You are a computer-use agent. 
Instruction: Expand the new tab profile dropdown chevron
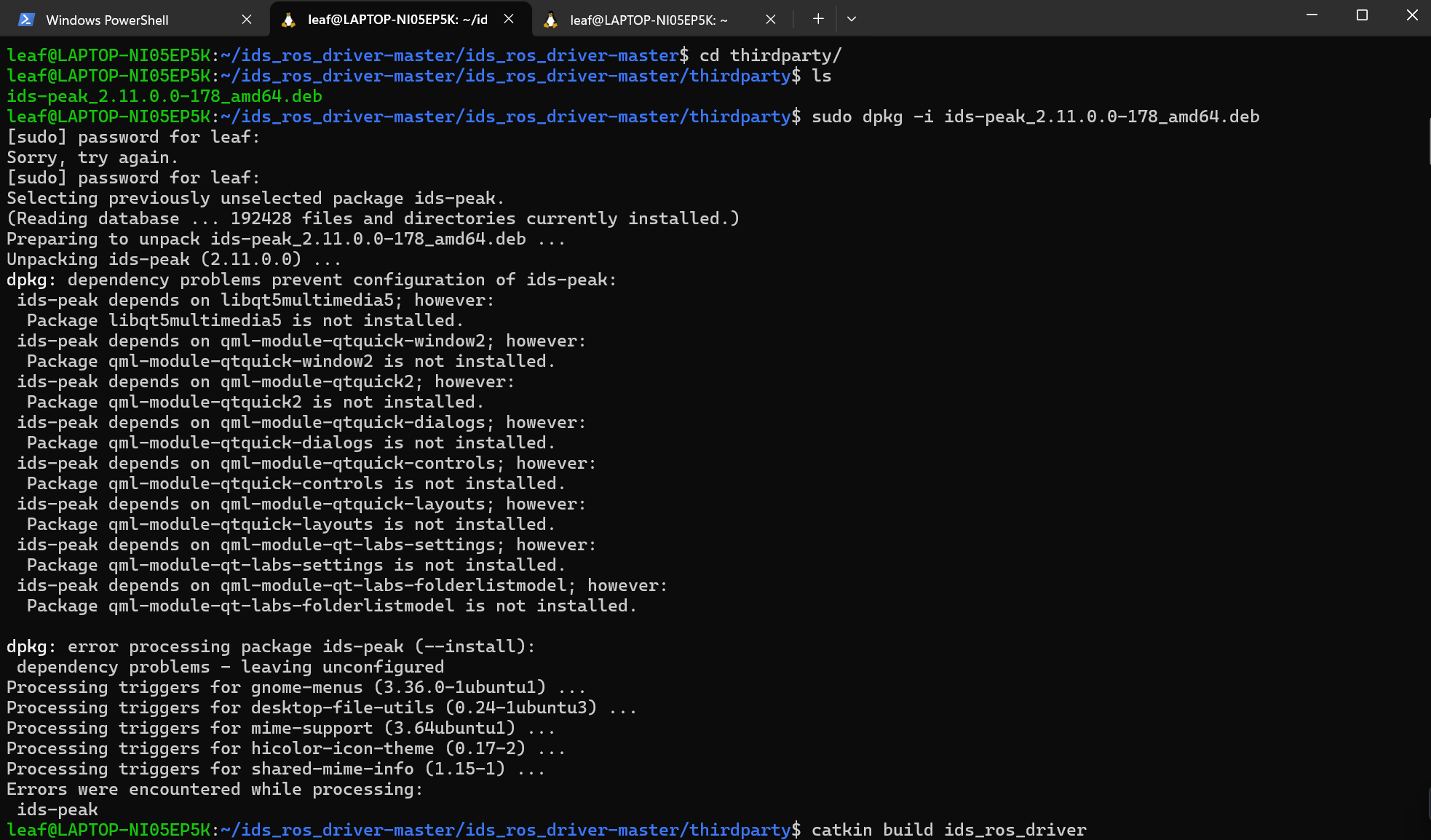tap(851, 19)
